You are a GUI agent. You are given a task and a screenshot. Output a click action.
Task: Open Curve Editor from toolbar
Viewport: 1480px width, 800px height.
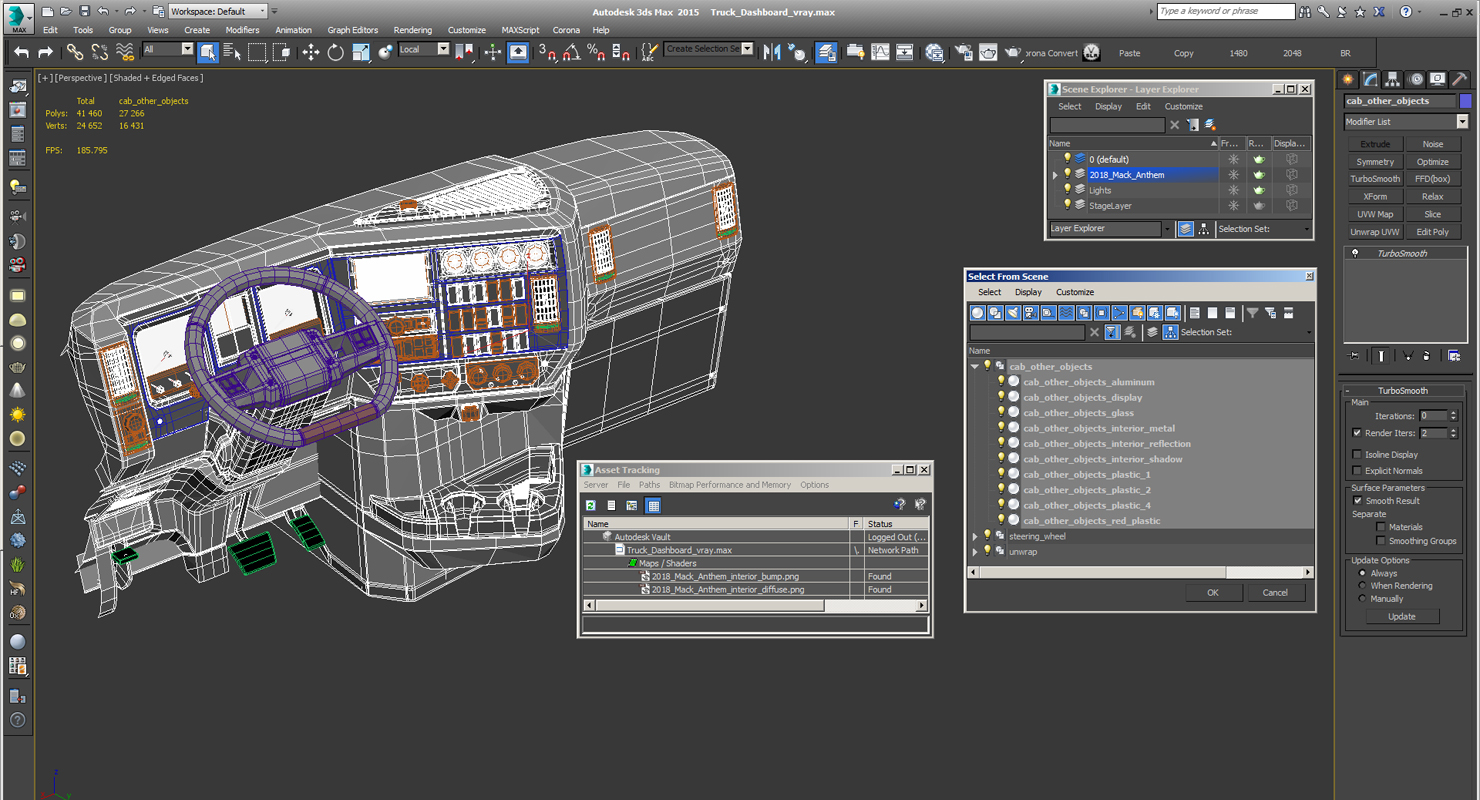point(880,52)
